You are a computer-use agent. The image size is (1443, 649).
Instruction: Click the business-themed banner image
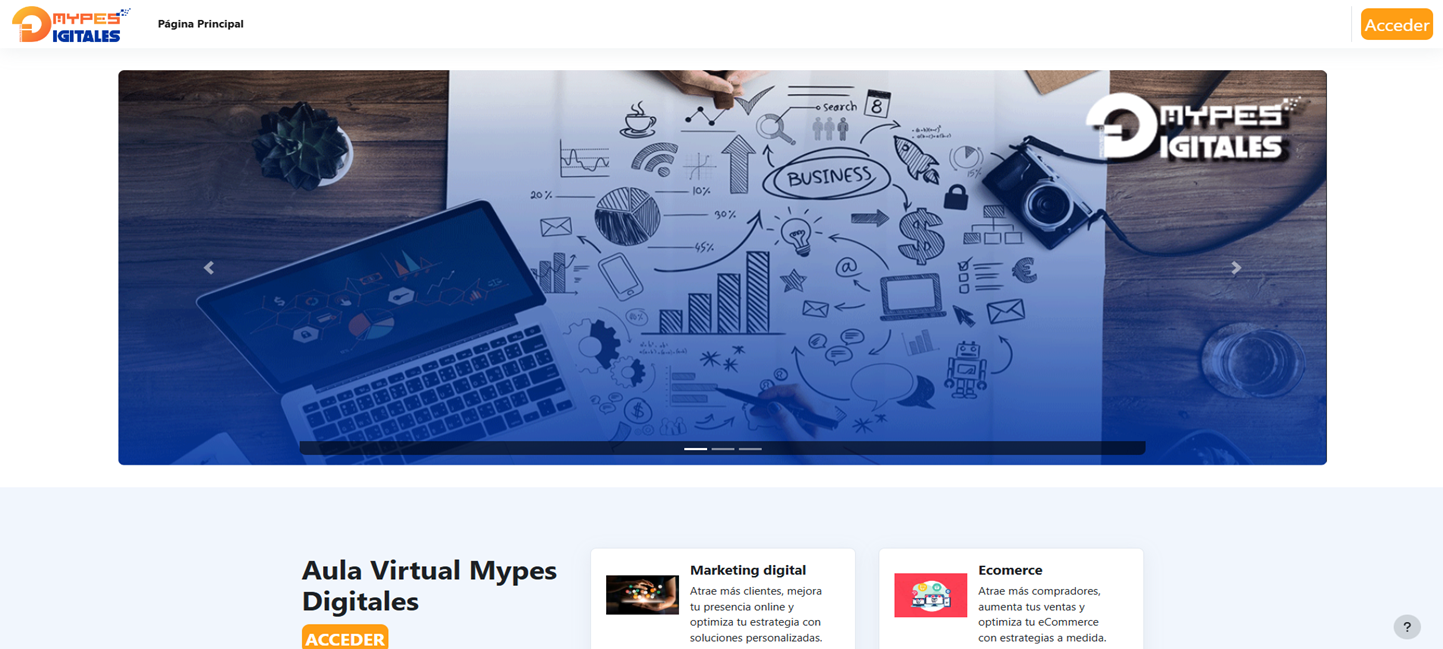click(722, 267)
